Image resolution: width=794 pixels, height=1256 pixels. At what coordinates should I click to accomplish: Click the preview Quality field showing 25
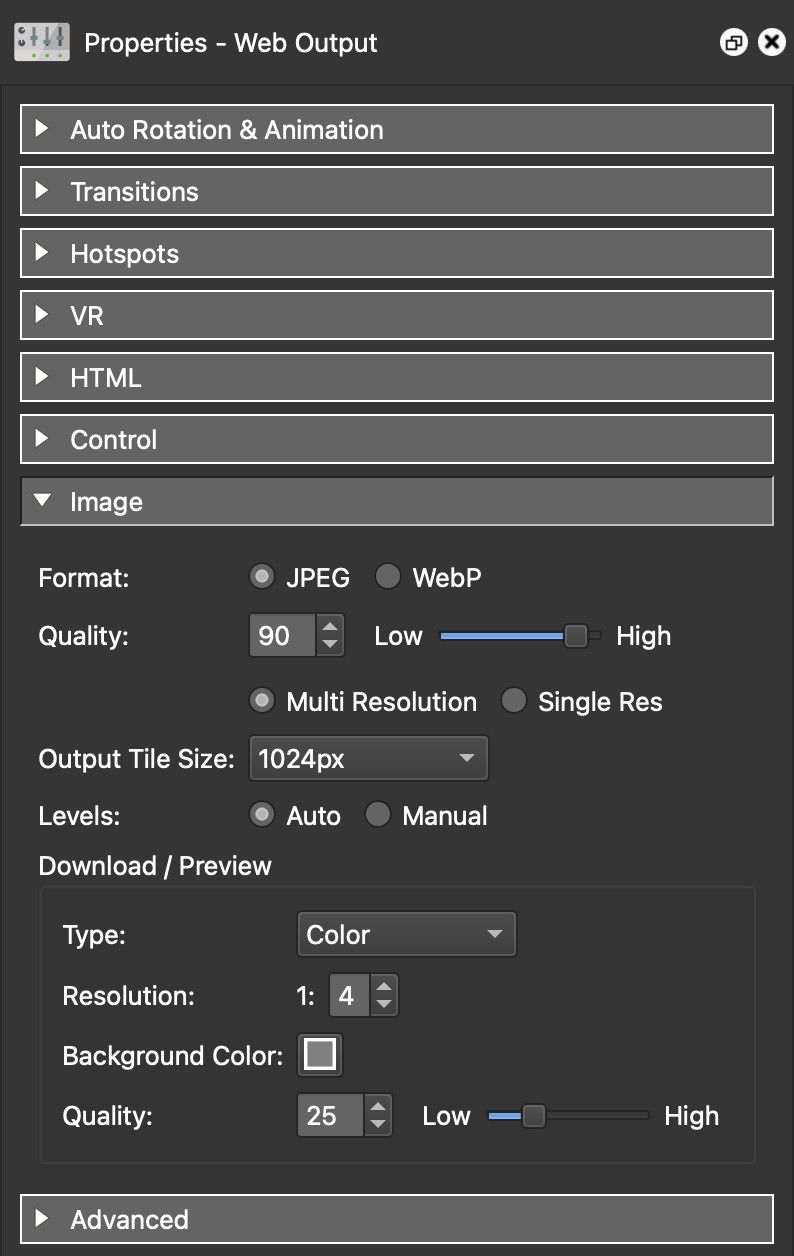coord(330,1115)
